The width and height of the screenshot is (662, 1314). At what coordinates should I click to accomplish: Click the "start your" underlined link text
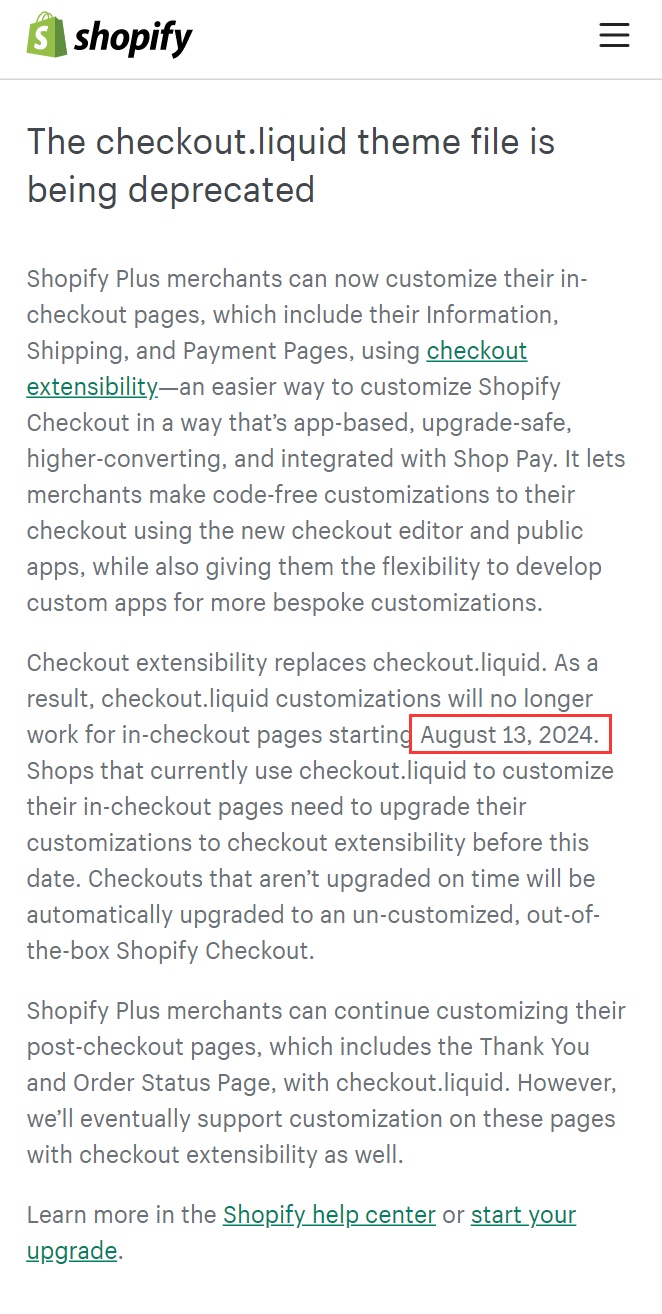[x=524, y=1215]
